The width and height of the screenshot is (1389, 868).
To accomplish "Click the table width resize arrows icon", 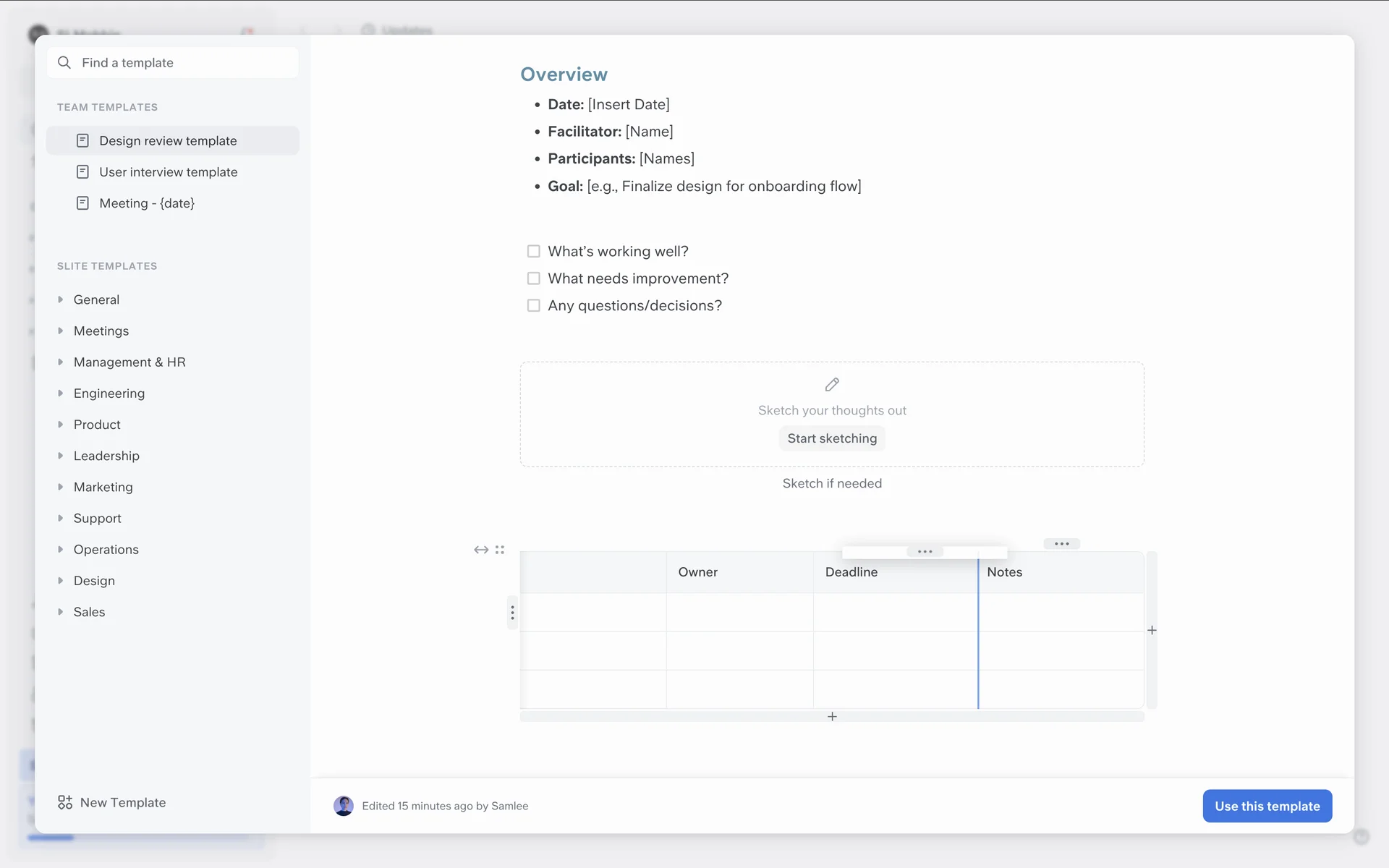I will click(x=481, y=550).
